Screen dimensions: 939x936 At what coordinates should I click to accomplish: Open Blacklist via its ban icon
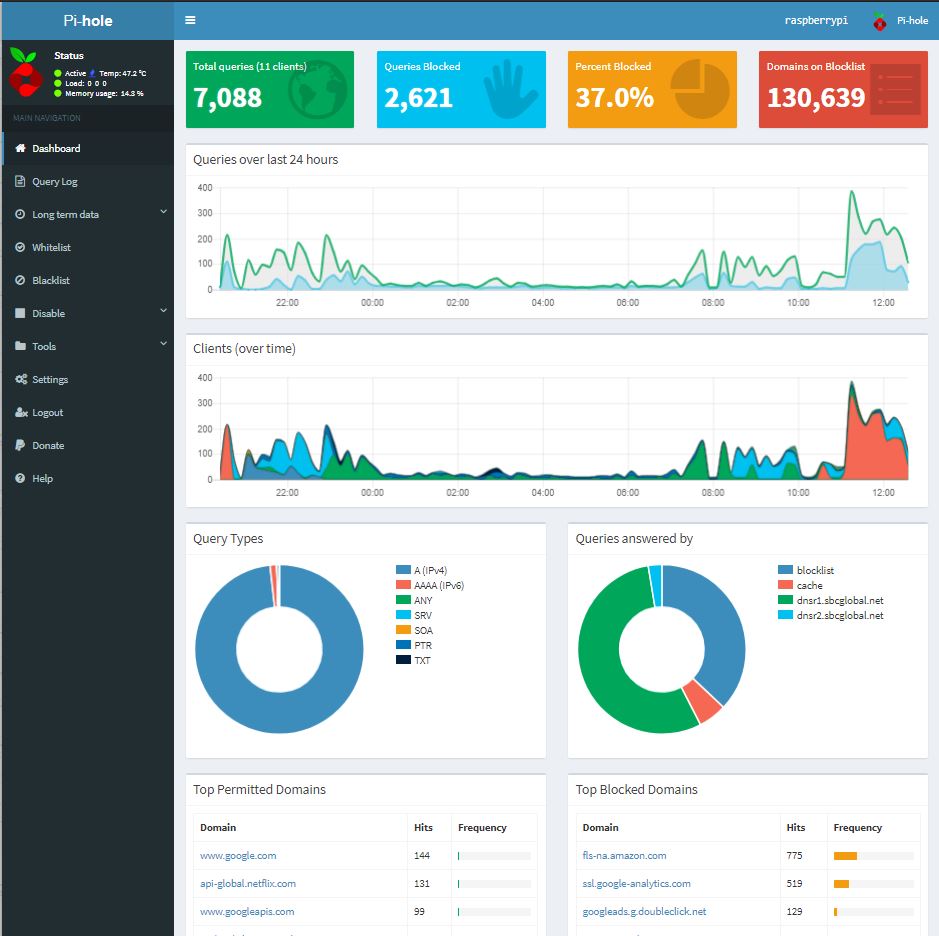18,280
